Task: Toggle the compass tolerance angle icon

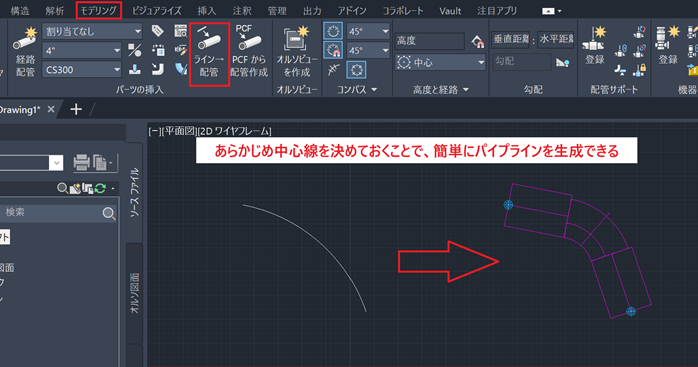Action: [x=333, y=69]
